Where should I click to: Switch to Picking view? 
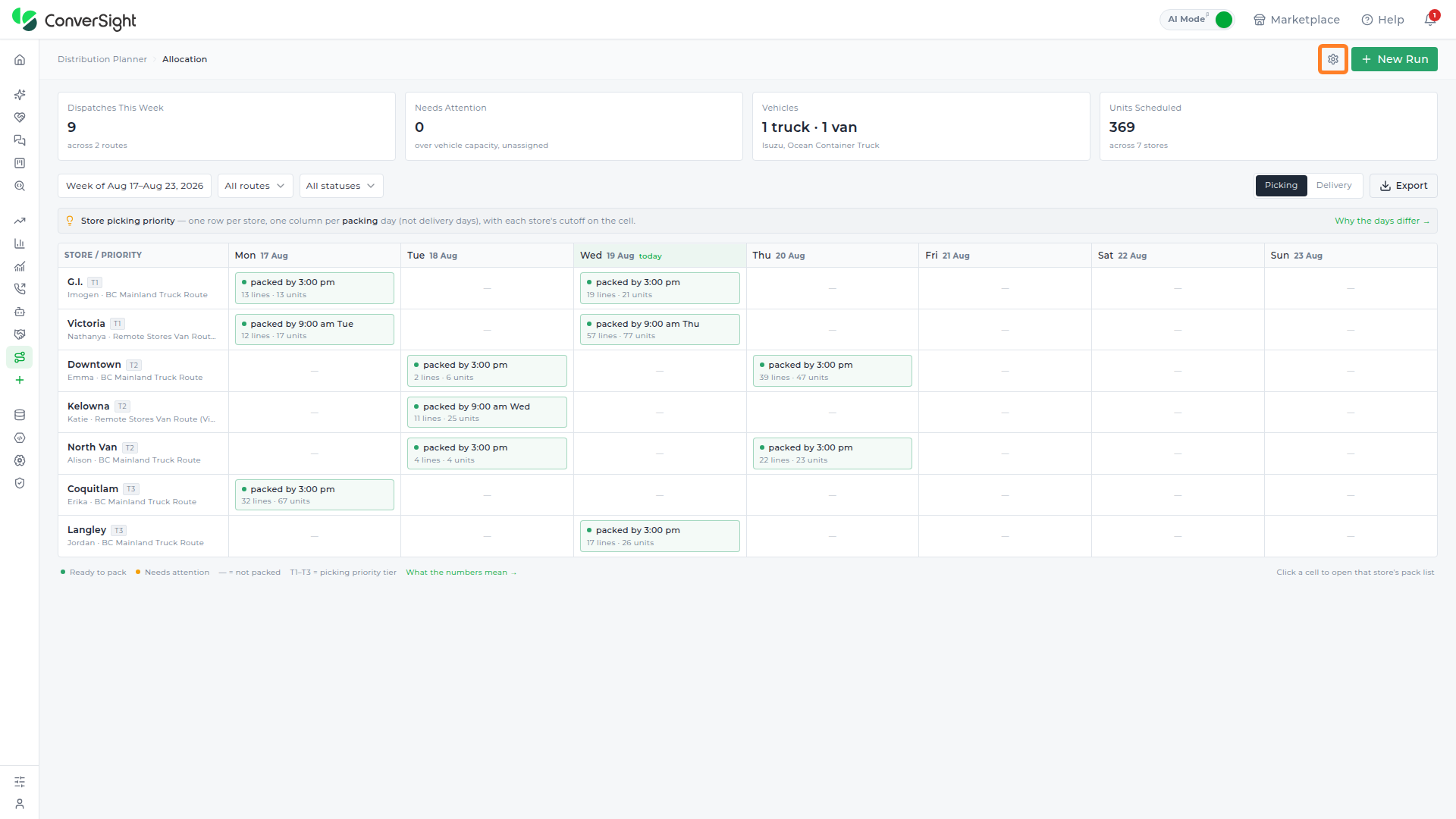[1281, 186]
